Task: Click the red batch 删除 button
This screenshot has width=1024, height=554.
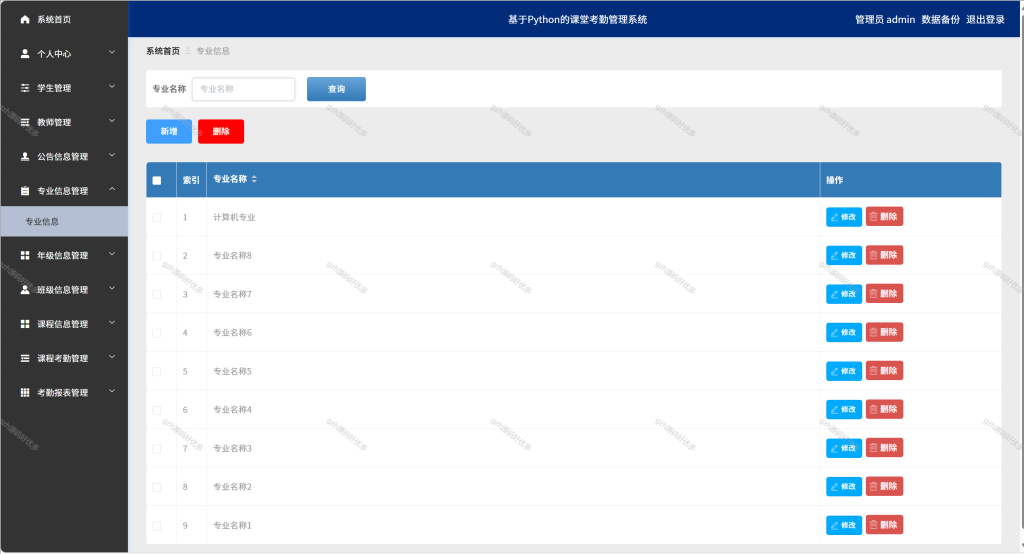Action: click(221, 131)
